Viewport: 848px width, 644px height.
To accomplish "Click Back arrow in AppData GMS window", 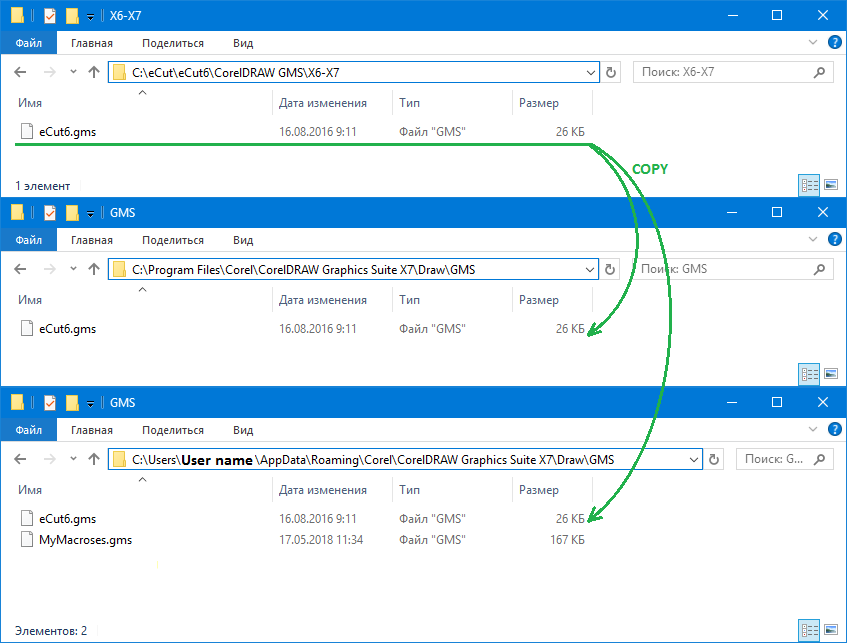I will tap(20, 459).
